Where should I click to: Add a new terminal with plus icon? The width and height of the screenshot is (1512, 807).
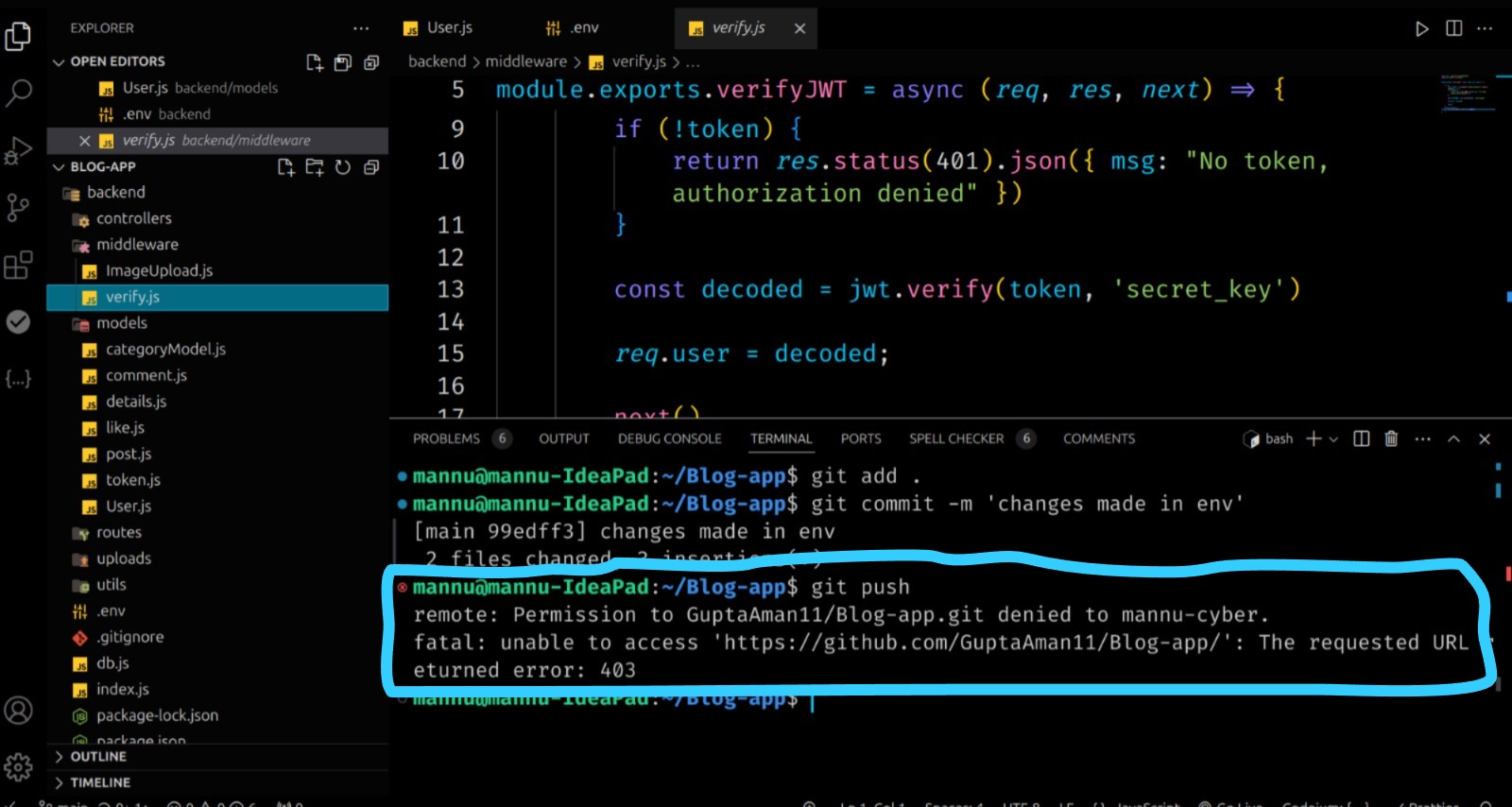point(1314,438)
